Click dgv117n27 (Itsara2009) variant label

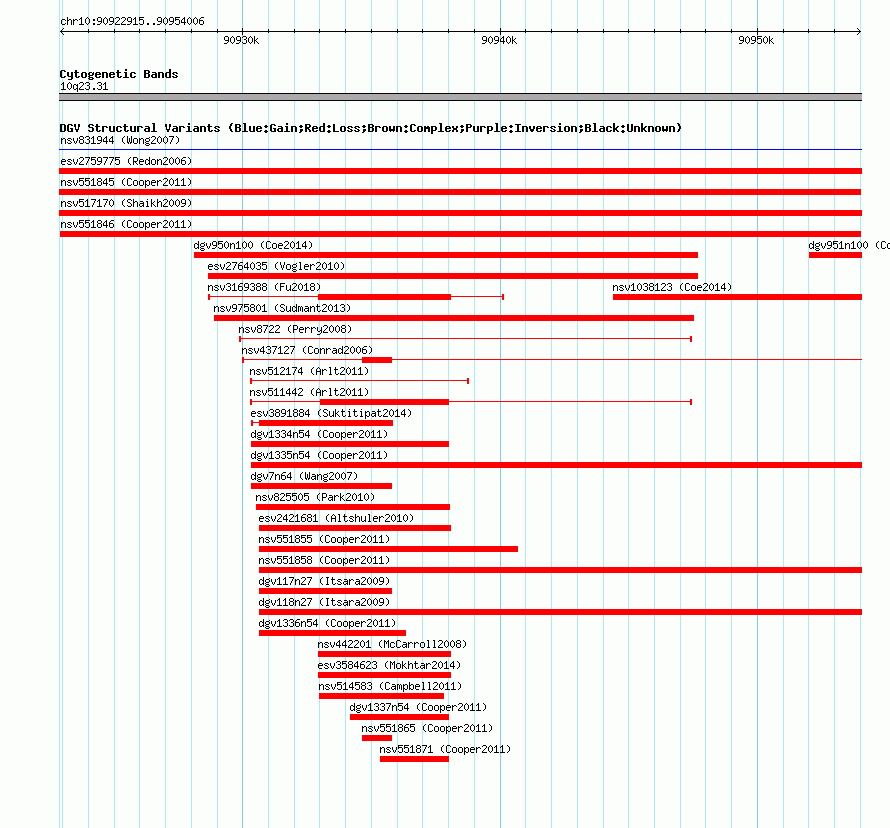tap(324, 581)
